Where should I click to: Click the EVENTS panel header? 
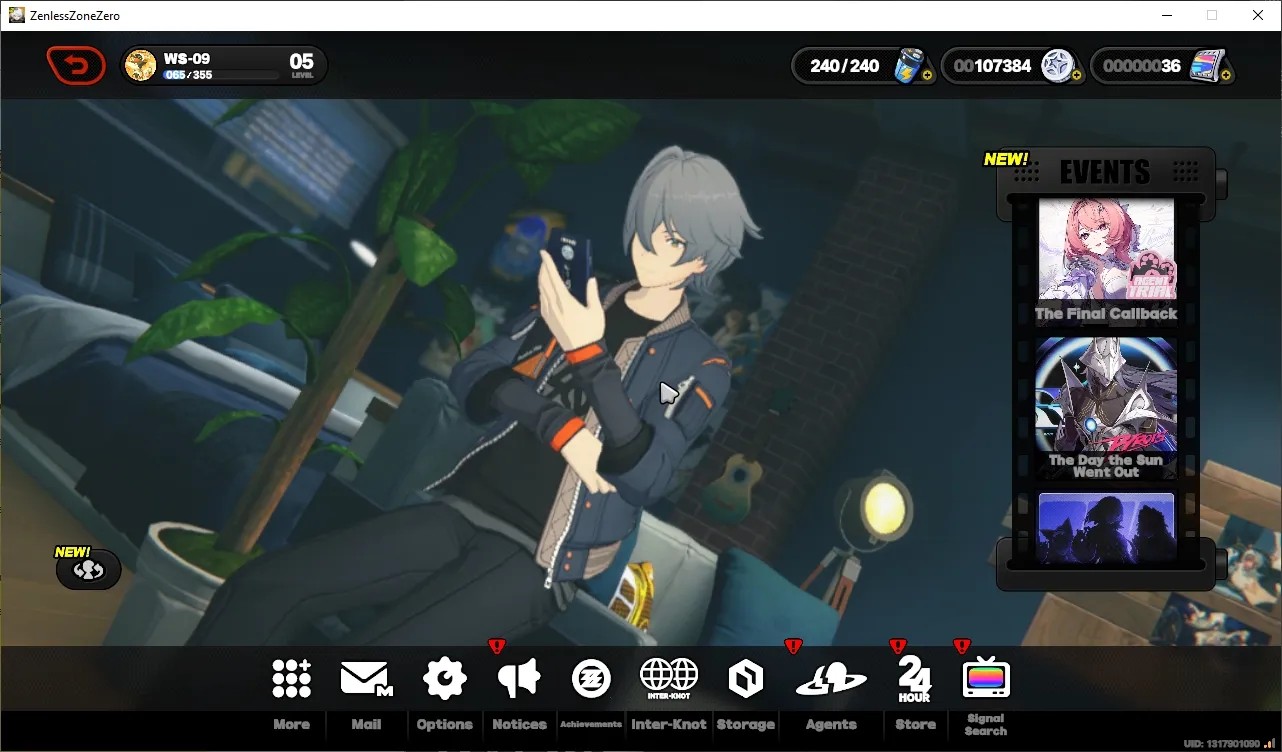pos(1105,171)
